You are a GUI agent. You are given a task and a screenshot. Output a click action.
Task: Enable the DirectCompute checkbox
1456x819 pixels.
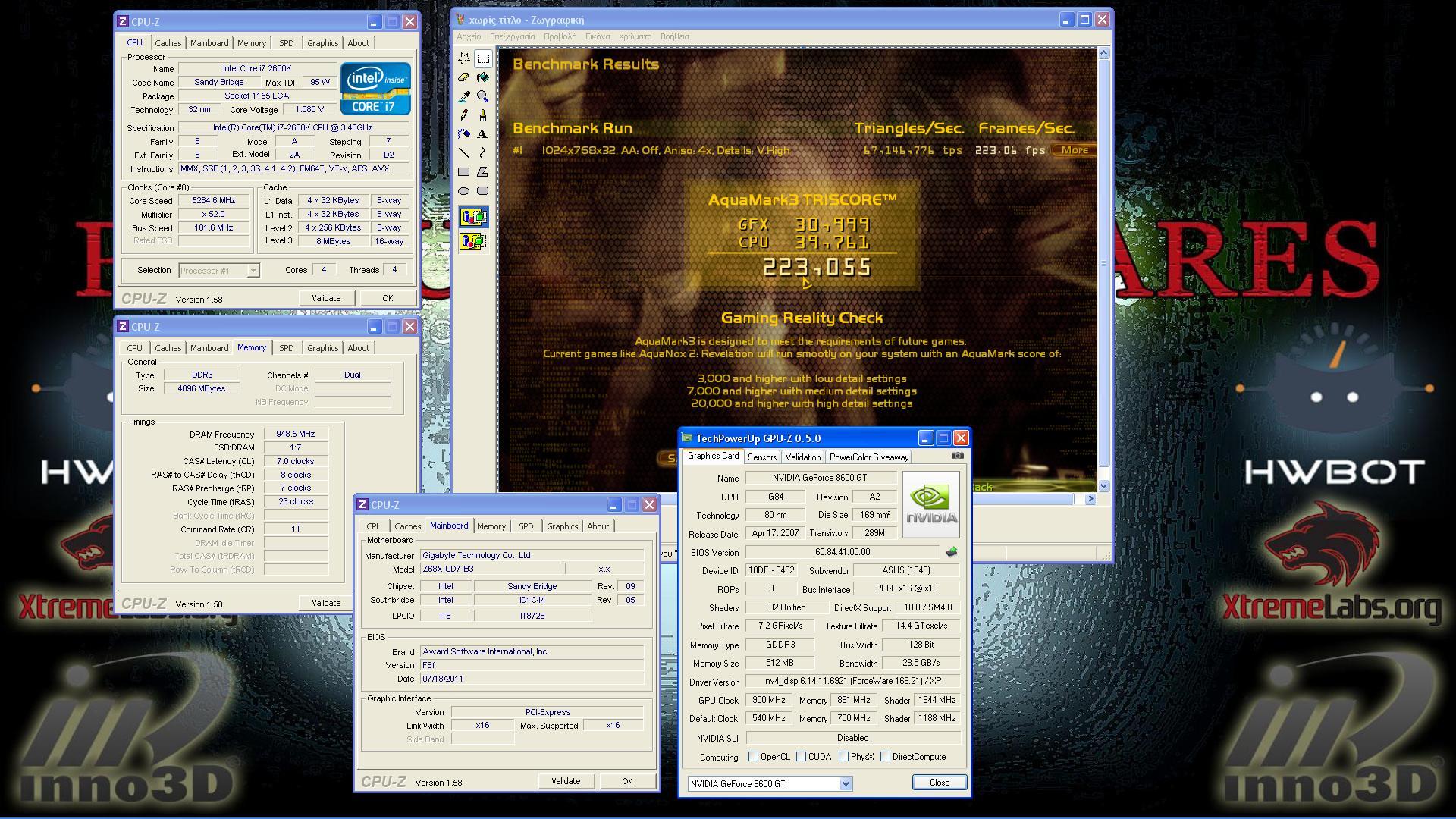pos(885,757)
